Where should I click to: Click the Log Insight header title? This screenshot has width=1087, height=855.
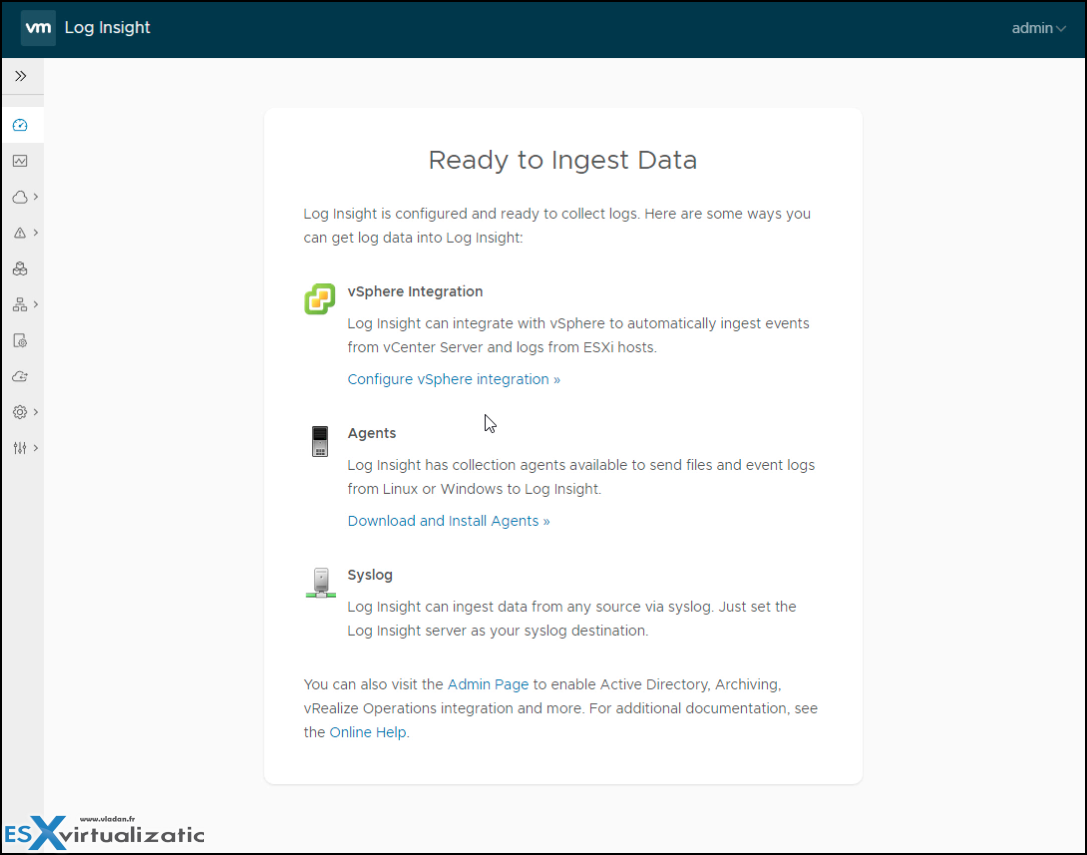(107, 28)
